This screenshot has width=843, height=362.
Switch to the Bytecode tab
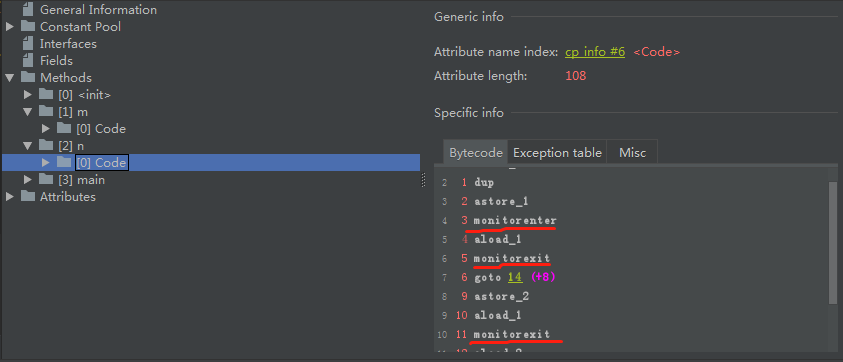476,152
